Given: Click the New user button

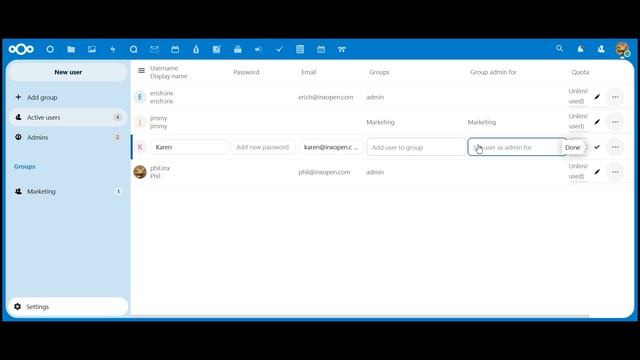Looking at the screenshot, I should 68,72.
